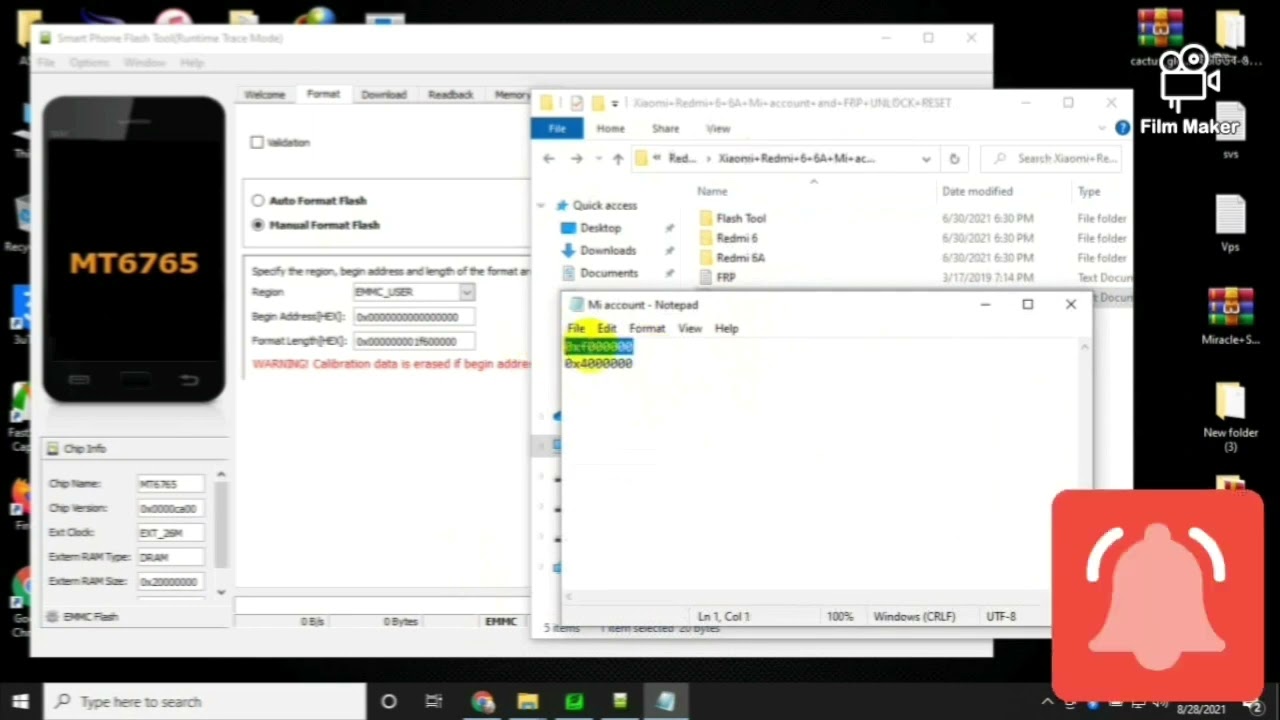1280x720 pixels.
Task: Show hidden system tray icons
Action: [1049, 701]
